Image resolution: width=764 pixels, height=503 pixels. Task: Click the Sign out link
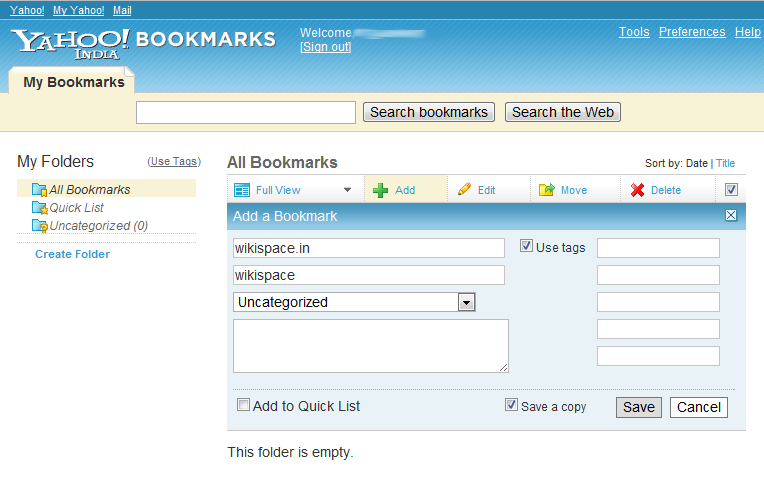coord(325,47)
